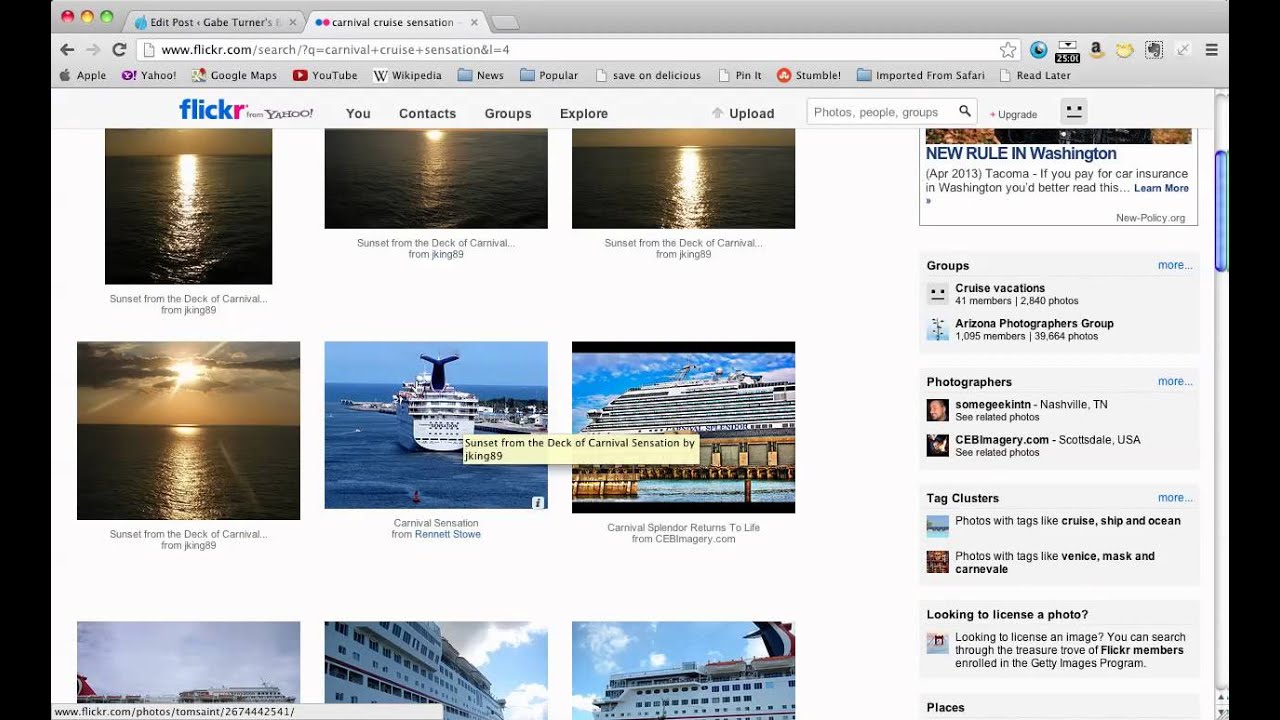1280x720 pixels.
Task: Click the browser forward arrow
Action: point(93,49)
